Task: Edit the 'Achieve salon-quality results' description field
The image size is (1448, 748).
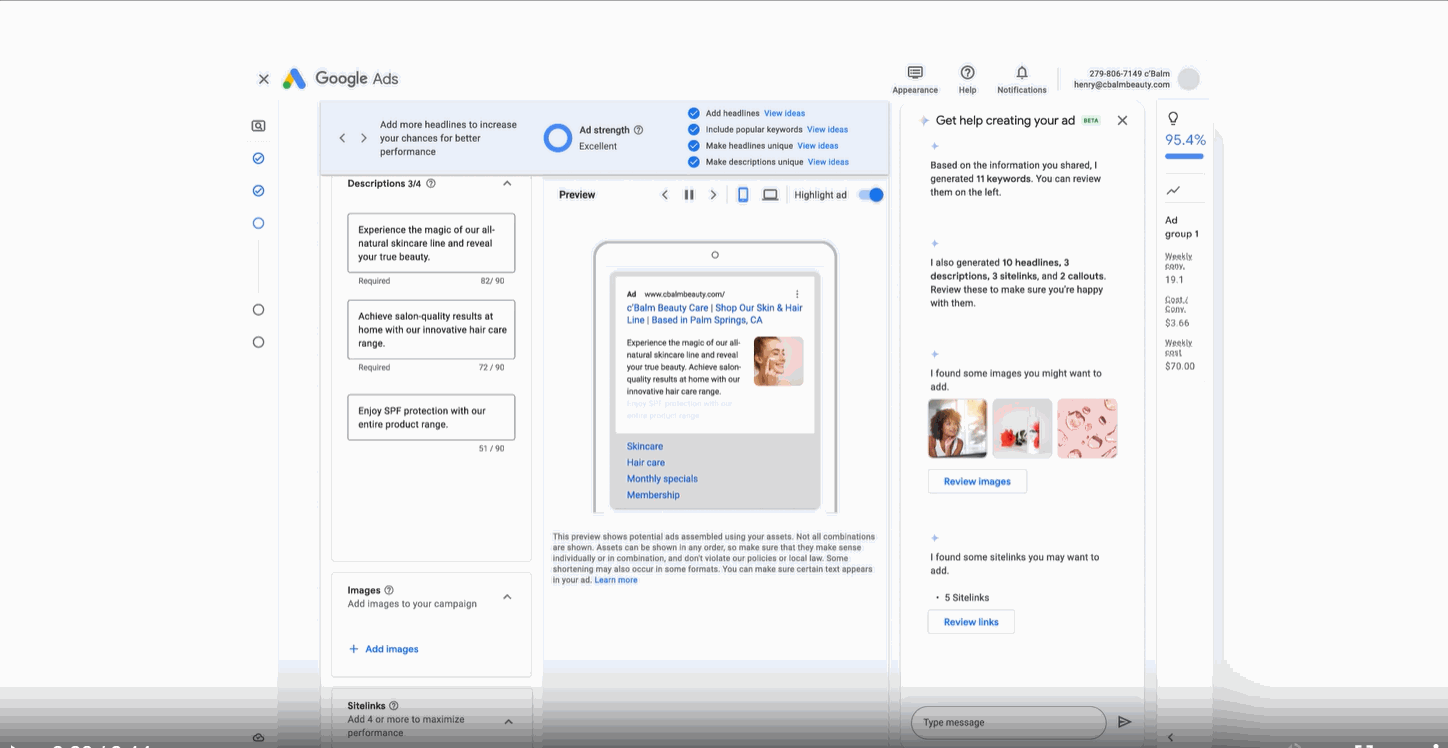Action: [431, 330]
